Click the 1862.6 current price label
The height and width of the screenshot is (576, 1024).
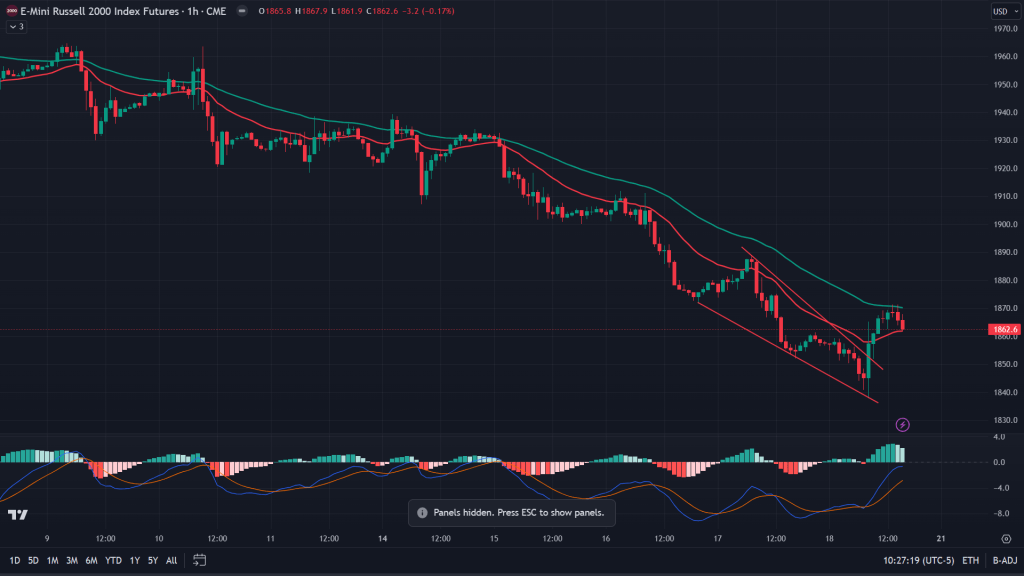[1003, 329]
